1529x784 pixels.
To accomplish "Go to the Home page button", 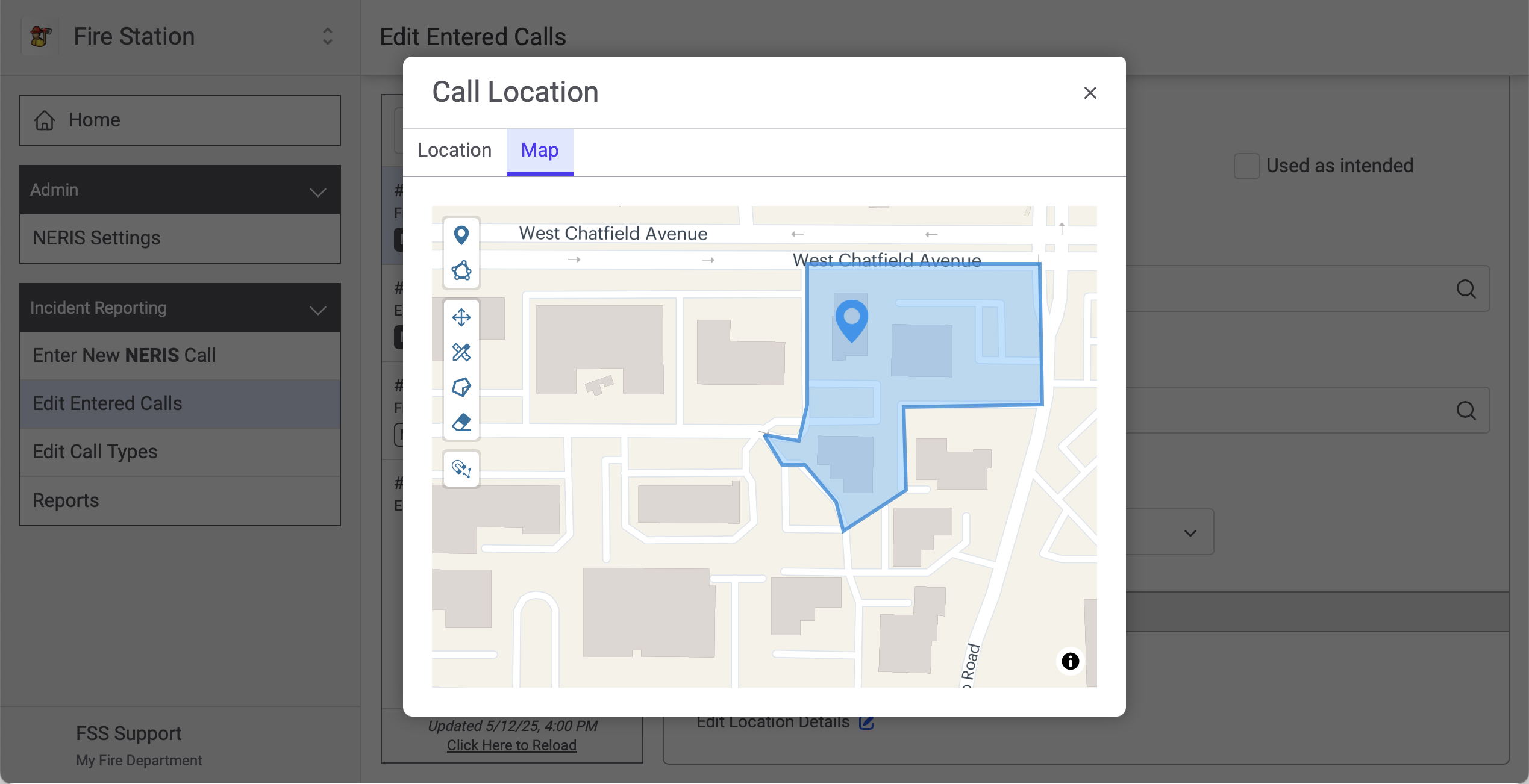I will [x=180, y=120].
